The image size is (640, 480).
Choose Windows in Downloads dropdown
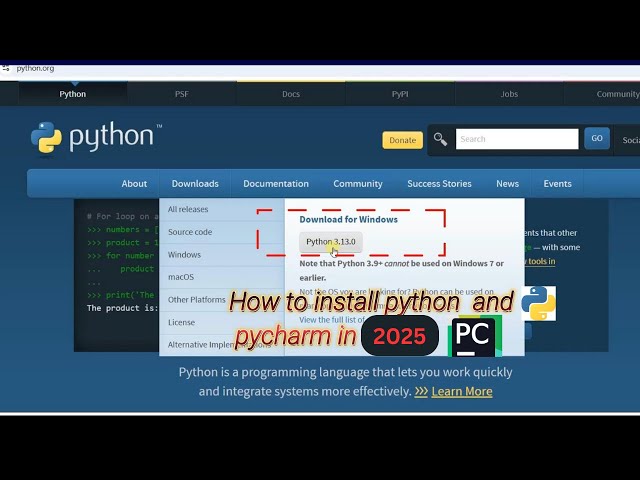[222, 255]
